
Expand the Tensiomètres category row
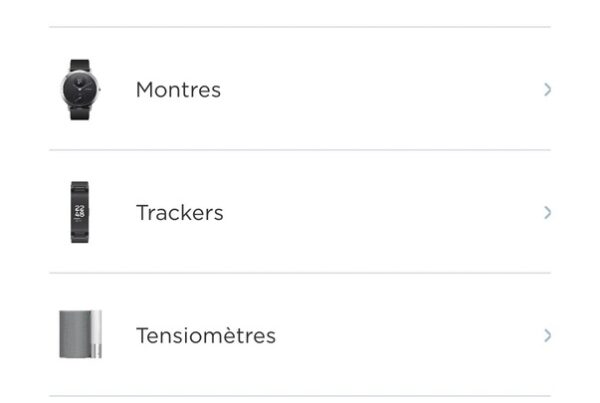click(x=300, y=335)
